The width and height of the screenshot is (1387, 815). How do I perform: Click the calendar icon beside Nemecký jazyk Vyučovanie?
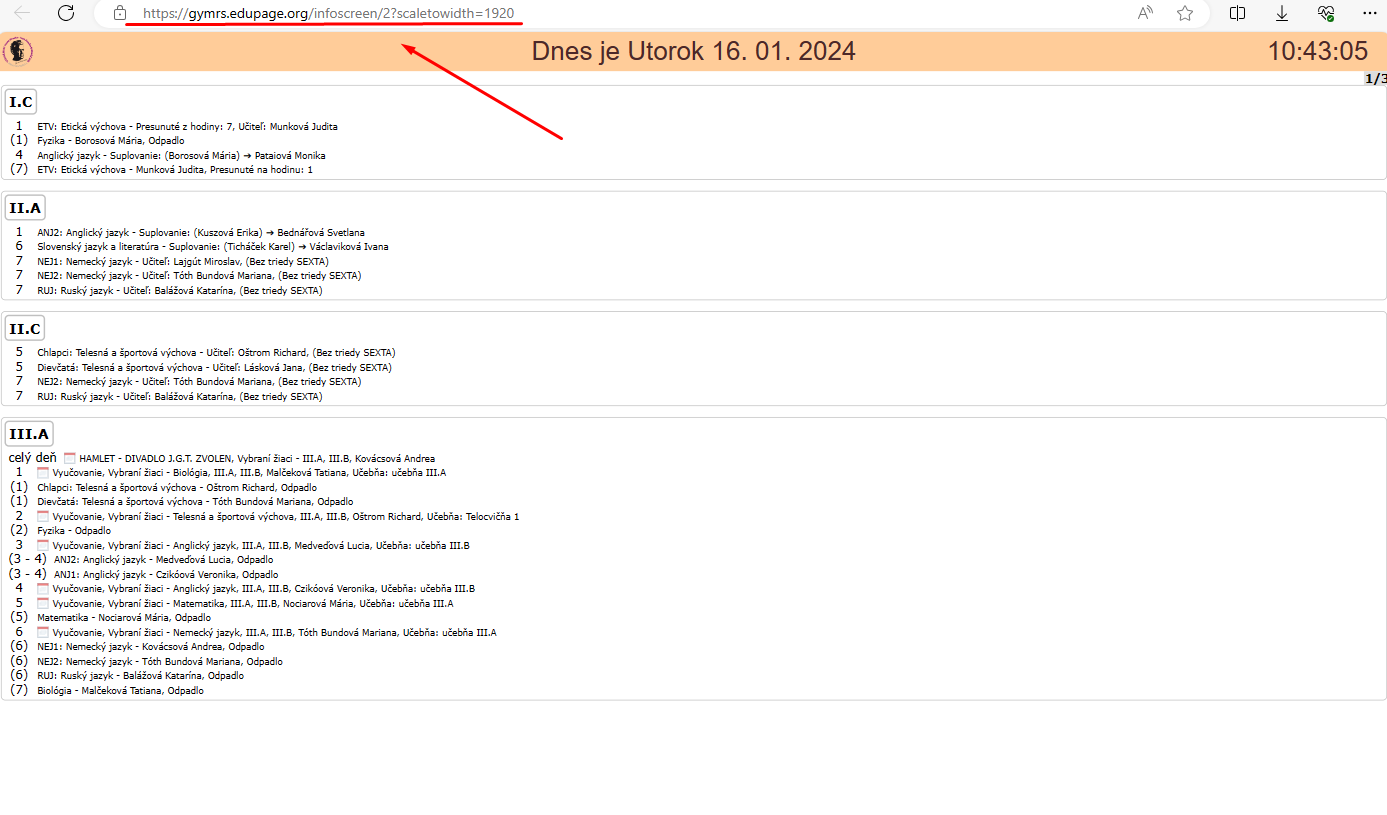[x=43, y=632]
